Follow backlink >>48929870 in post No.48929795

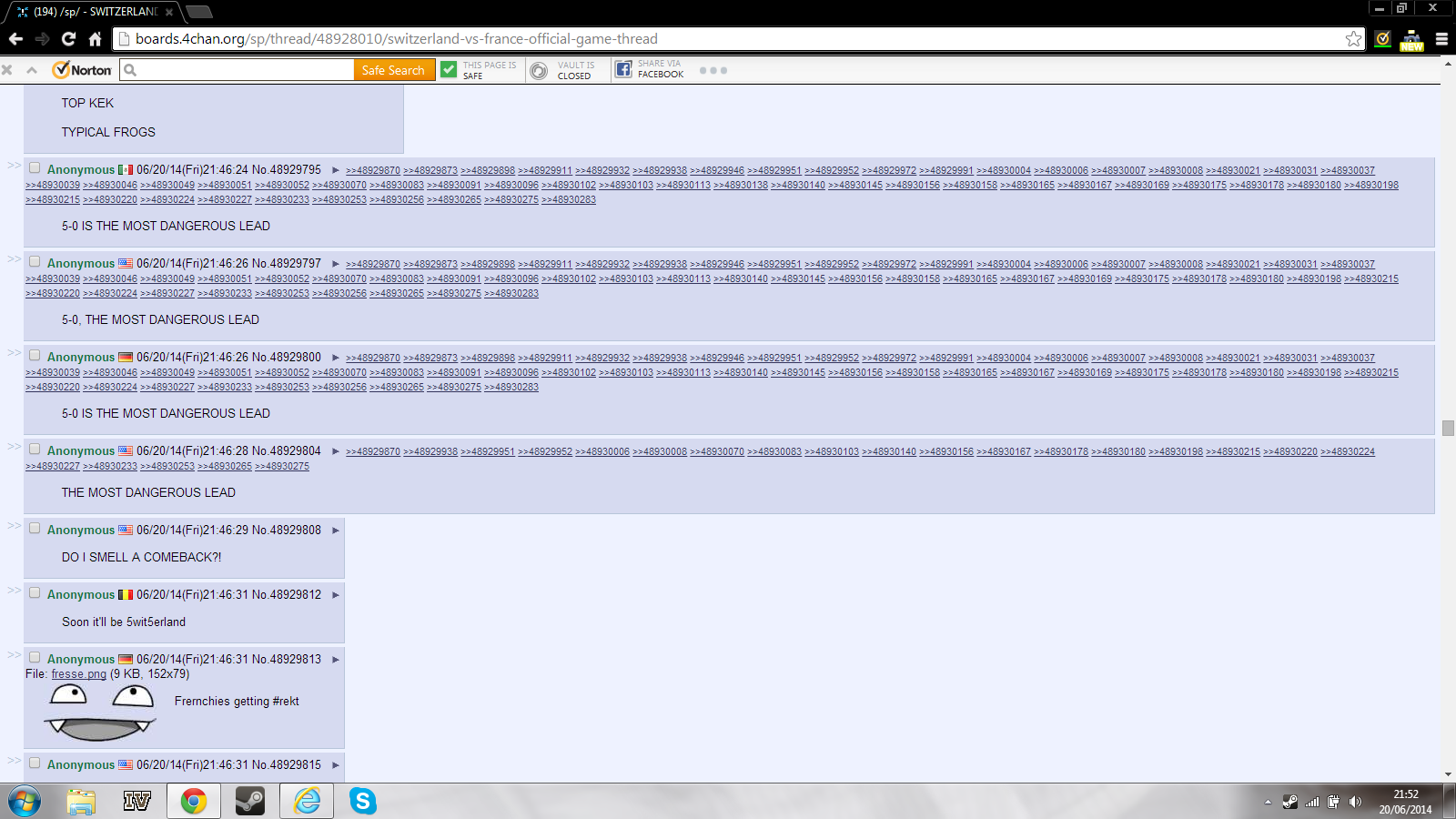click(x=373, y=170)
